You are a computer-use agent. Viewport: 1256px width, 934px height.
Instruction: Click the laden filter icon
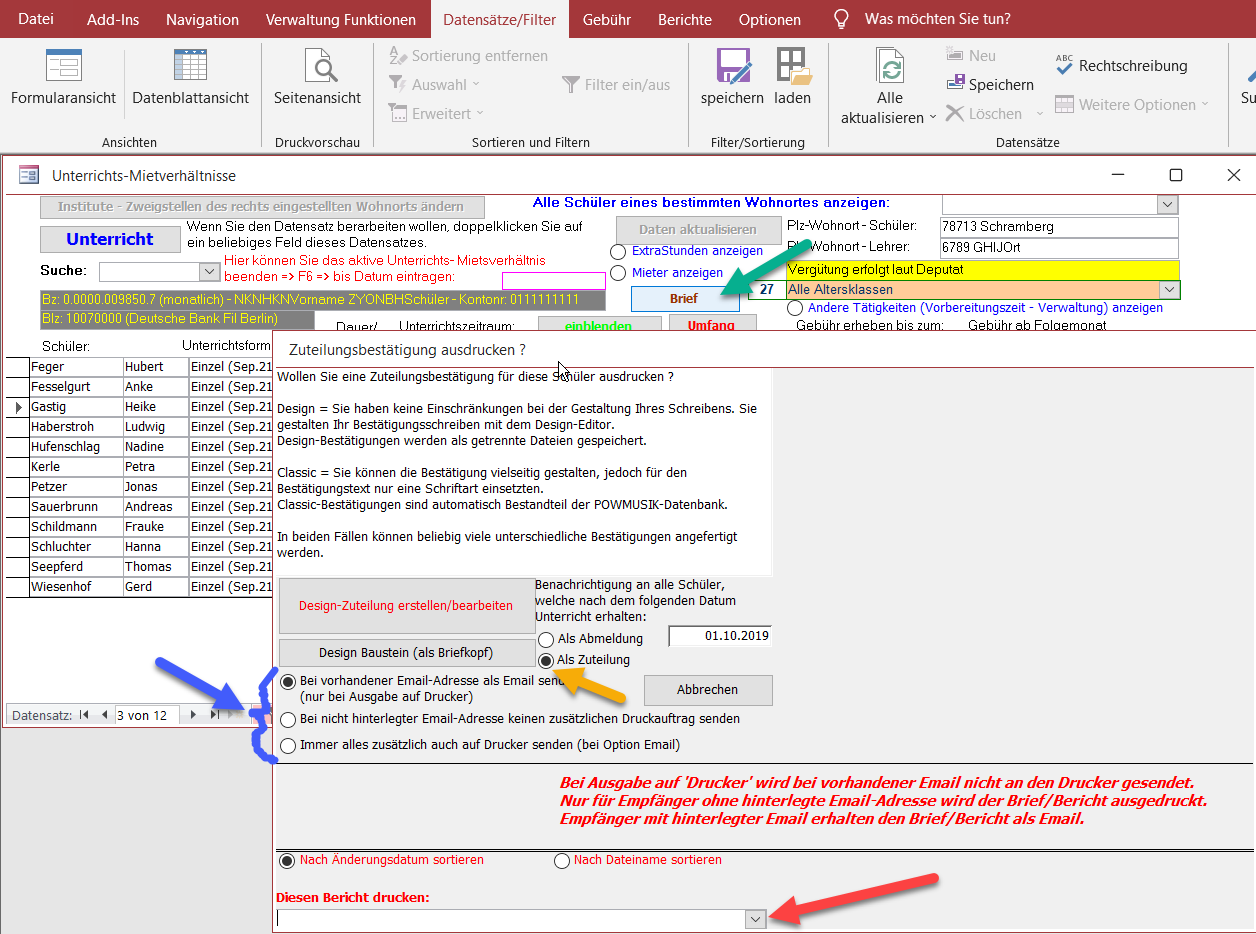[792, 67]
